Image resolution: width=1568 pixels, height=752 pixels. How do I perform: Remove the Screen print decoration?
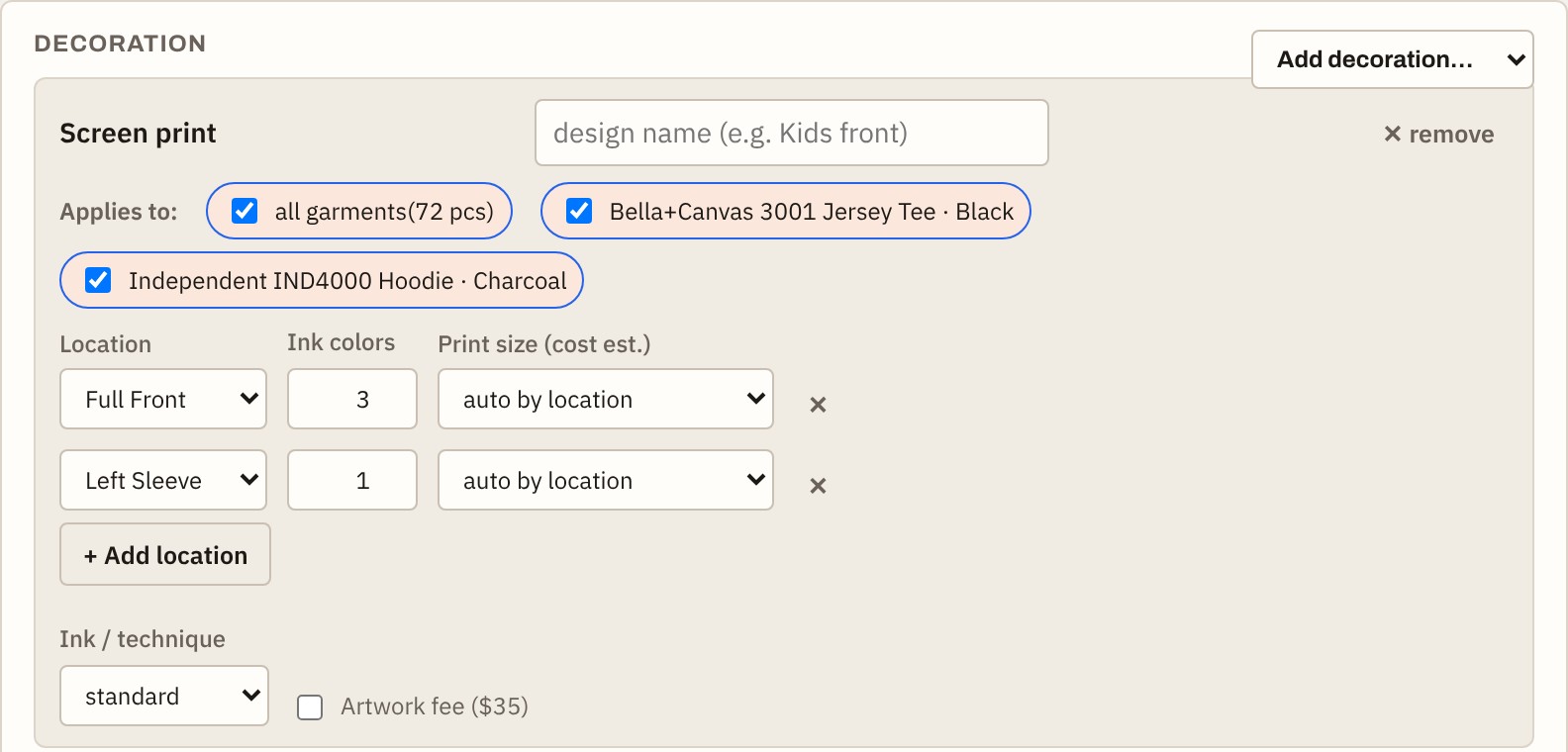click(x=1438, y=134)
